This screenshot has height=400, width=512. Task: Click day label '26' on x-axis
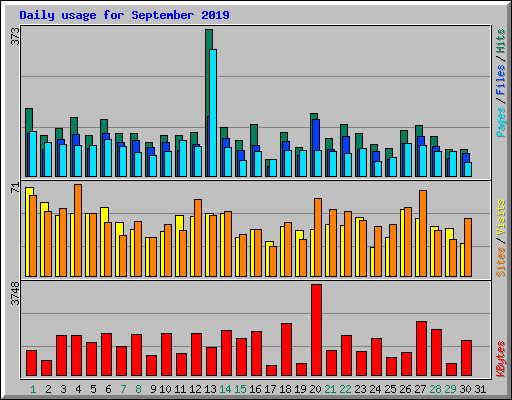point(405,389)
